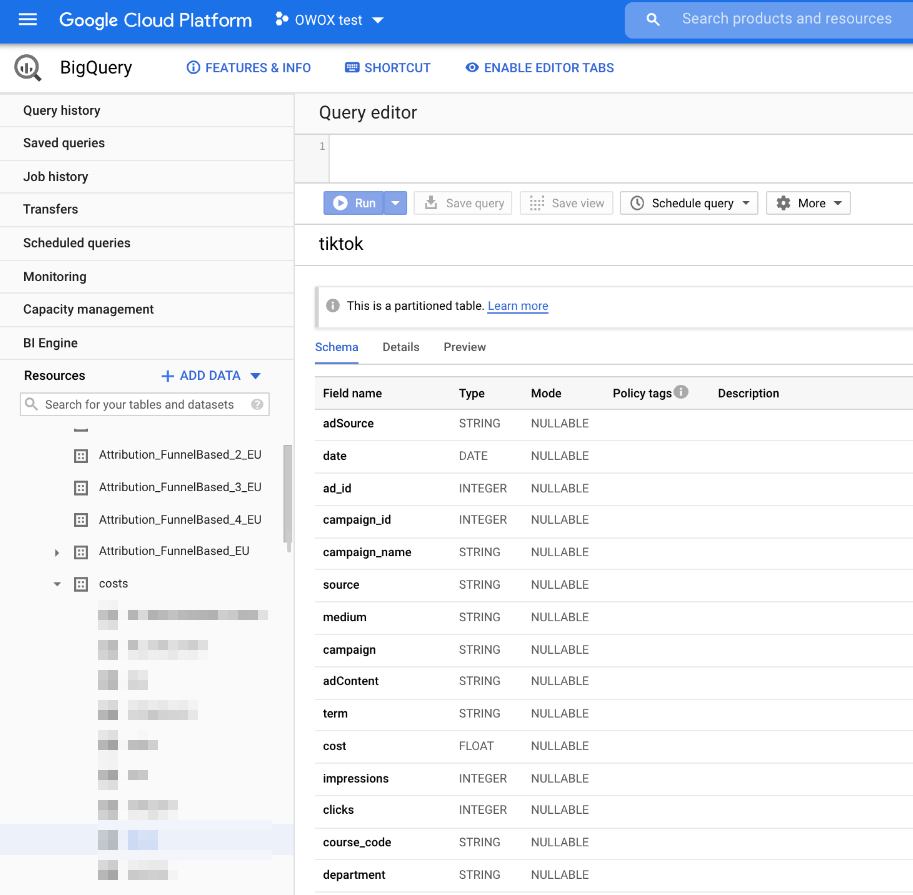Click ENABLE EDITOR TABS button
The image size is (913, 895).
(x=540, y=68)
